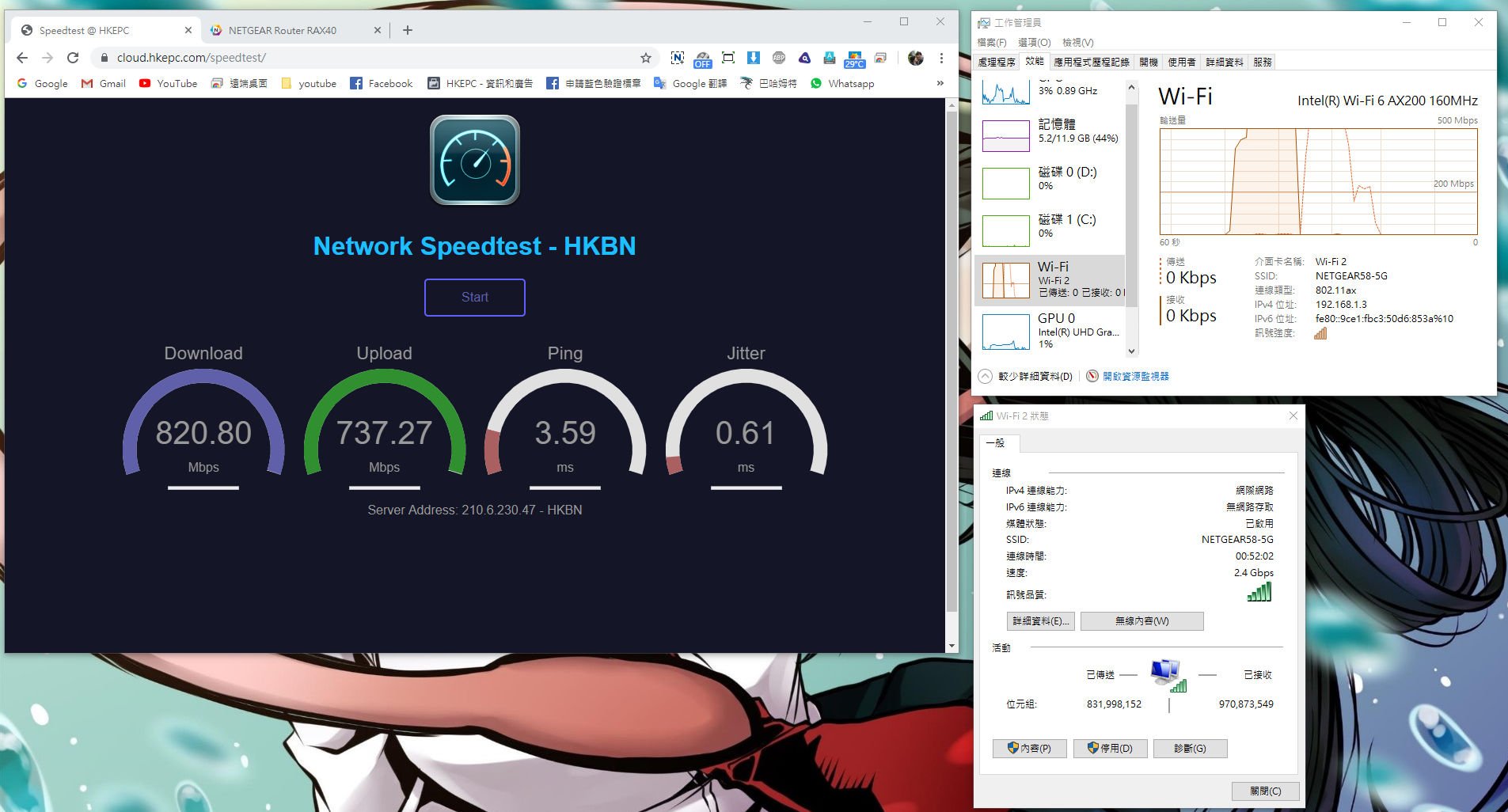Select the Wi-Fi item in performance list

pos(1050,280)
